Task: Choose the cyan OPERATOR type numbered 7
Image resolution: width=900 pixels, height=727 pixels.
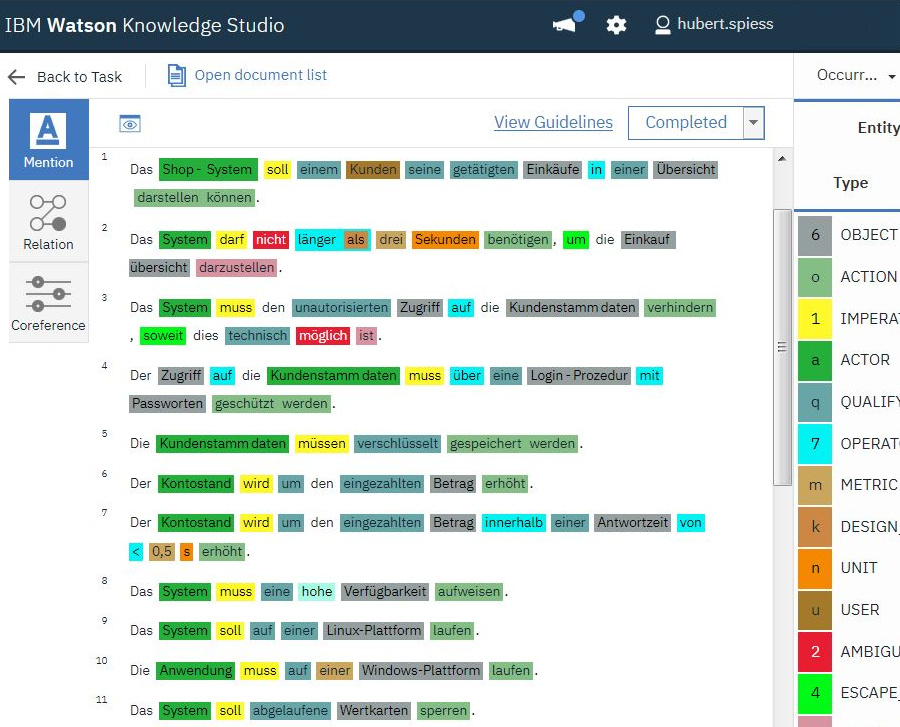Action: (815, 443)
